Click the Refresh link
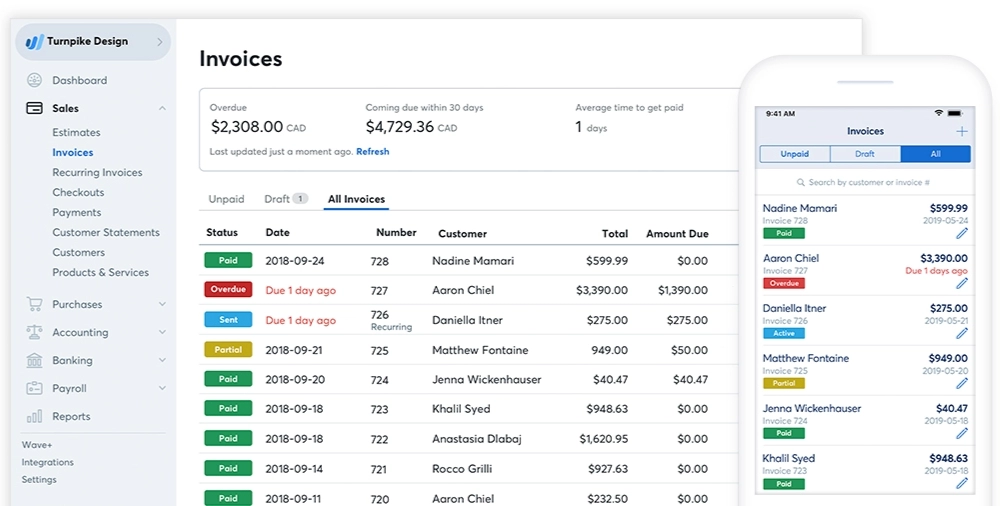Screen dimensions: 1000x506 coord(372,152)
